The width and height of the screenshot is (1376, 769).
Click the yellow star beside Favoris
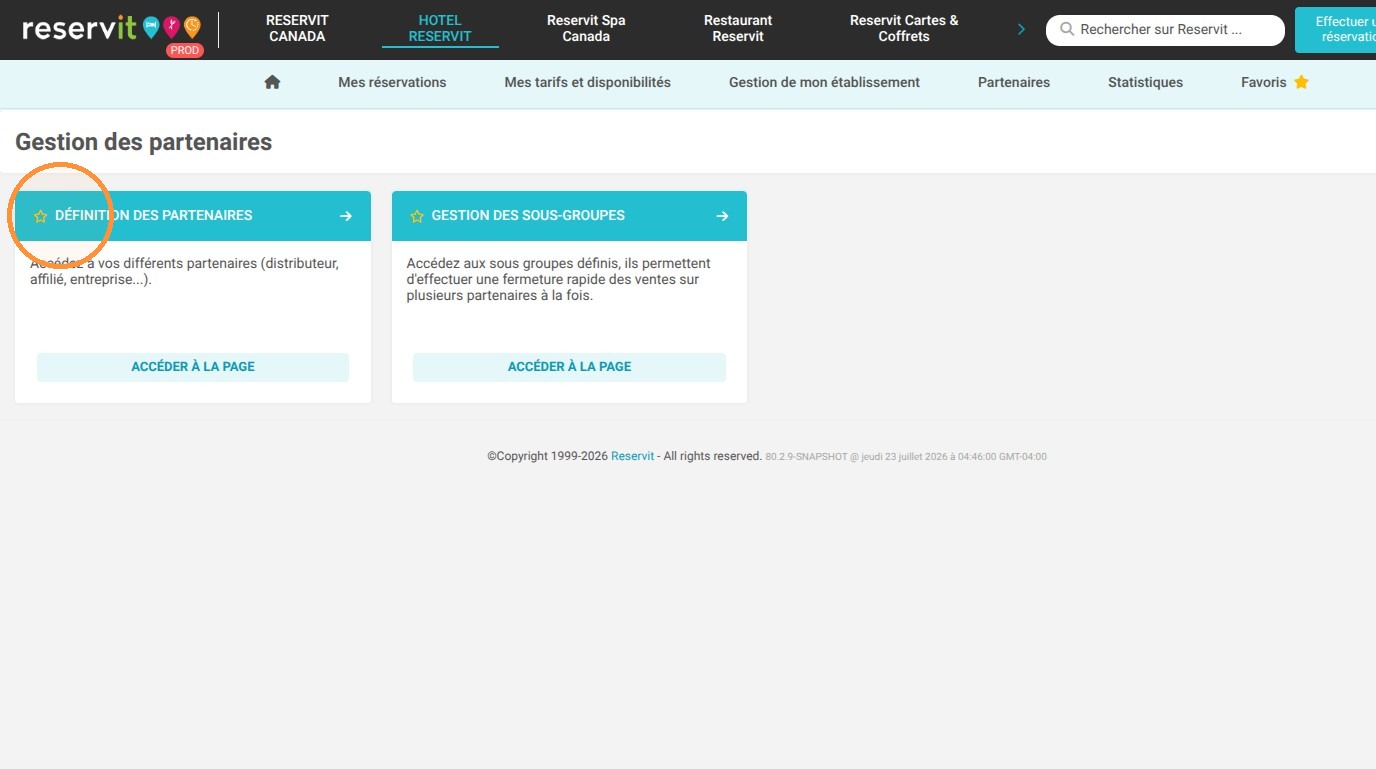coord(1301,82)
